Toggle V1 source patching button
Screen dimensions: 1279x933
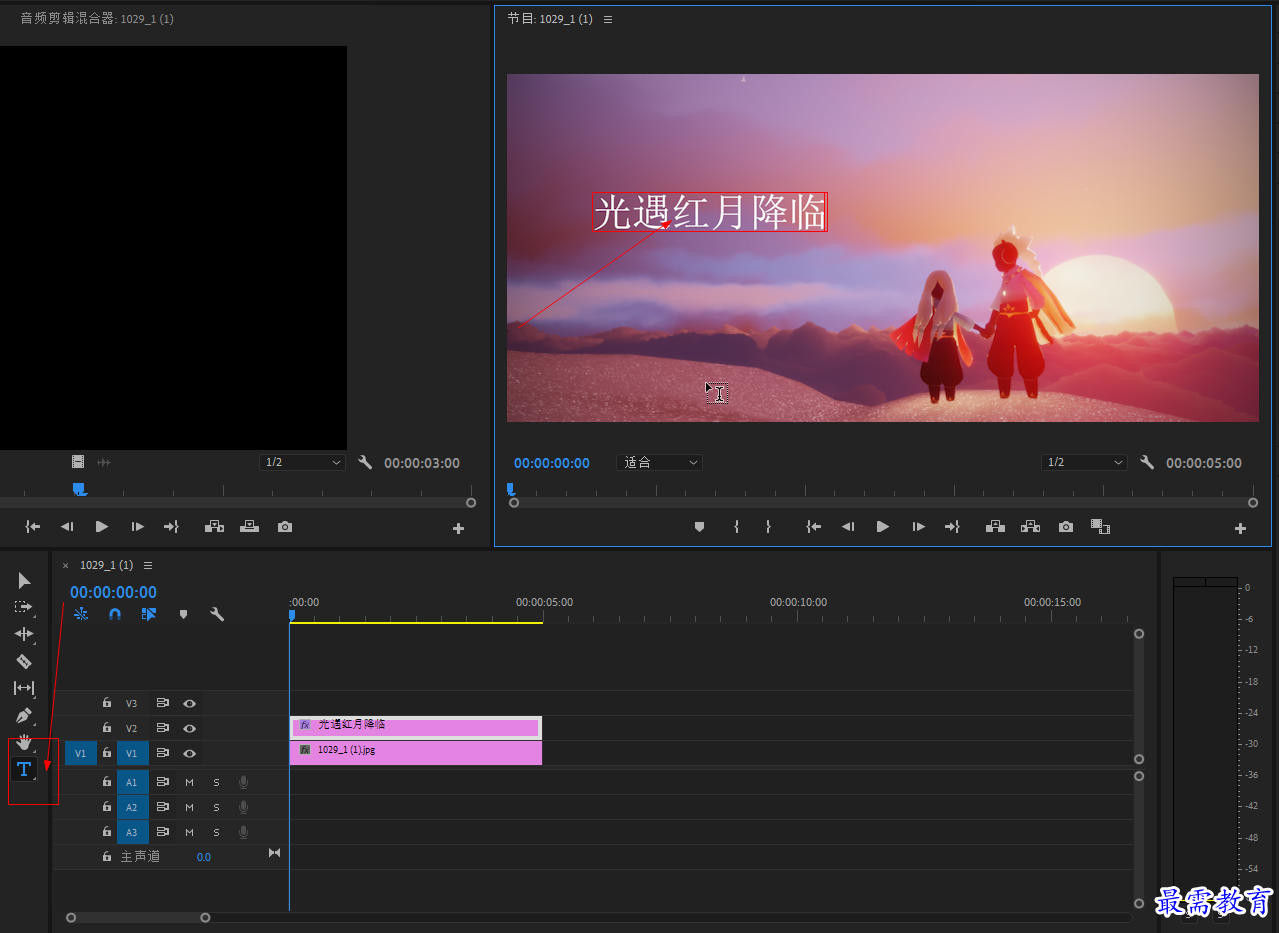[x=81, y=753]
